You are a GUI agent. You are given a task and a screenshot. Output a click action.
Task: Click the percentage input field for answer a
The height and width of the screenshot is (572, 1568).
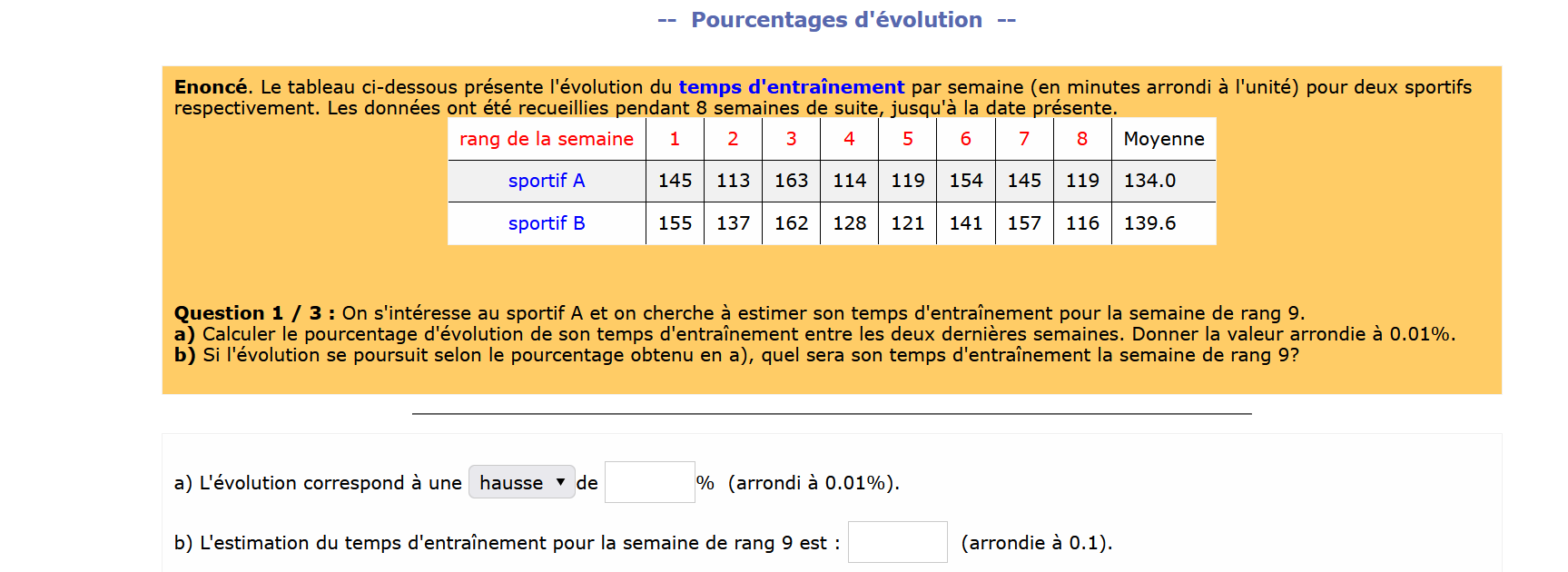tap(649, 483)
